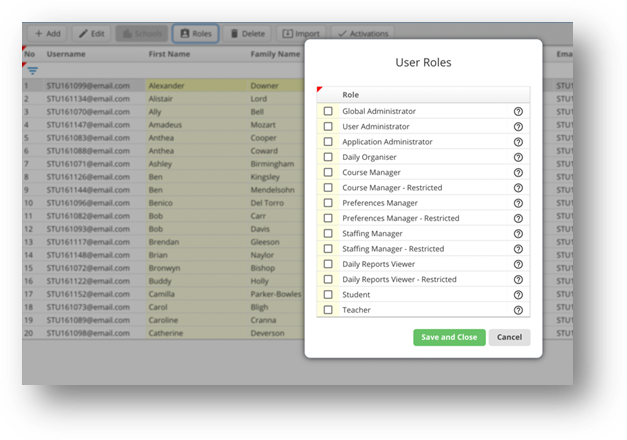Viewport: 627px width, 440px height.
Task: Sort by the Username column header
Action: click(x=66, y=54)
